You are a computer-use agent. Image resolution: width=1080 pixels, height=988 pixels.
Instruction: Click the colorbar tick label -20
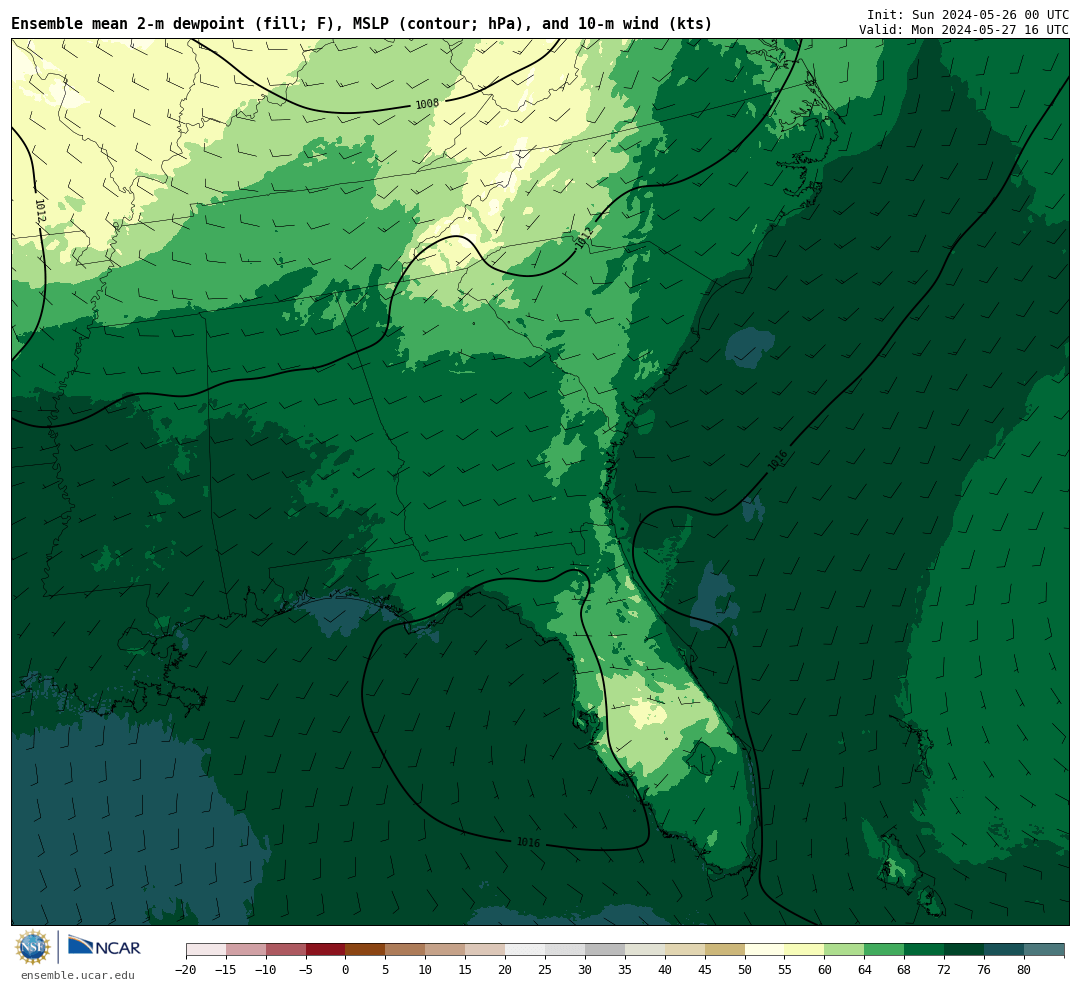coord(186,970)
